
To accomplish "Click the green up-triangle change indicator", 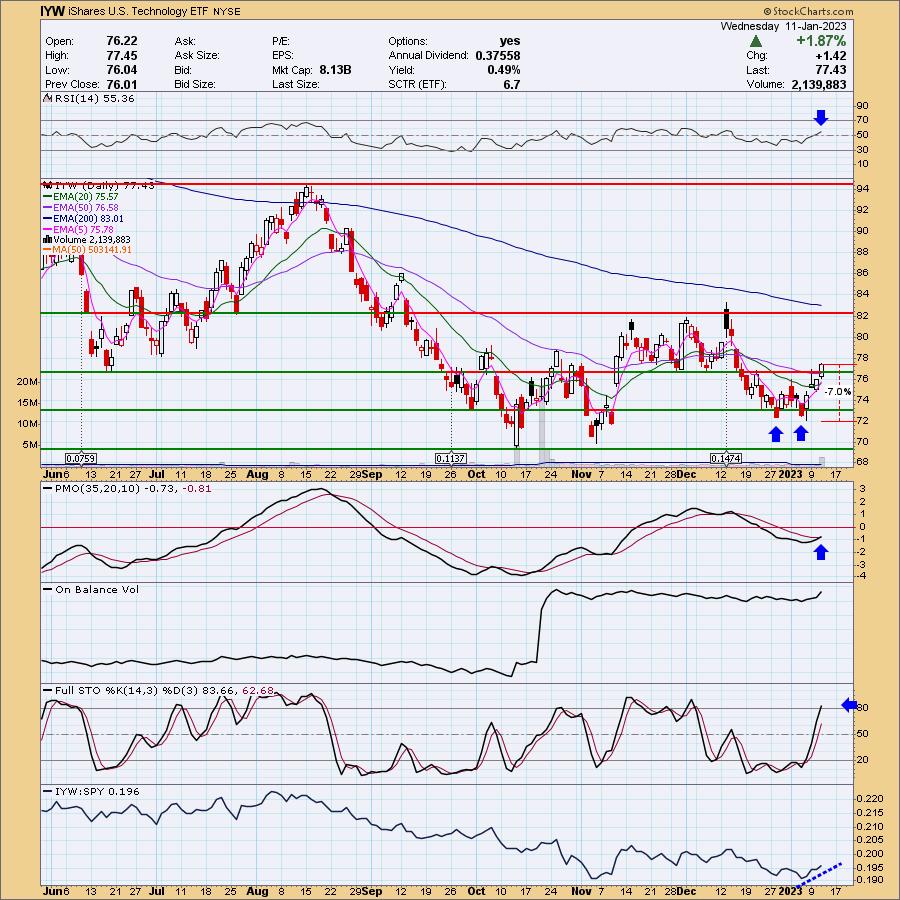I will coord(756,41).
